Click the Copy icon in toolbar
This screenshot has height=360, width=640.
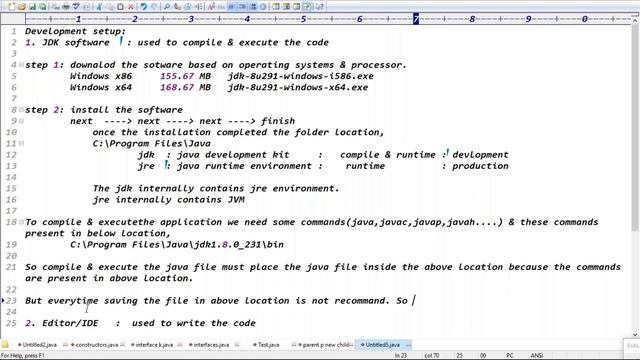109,7
